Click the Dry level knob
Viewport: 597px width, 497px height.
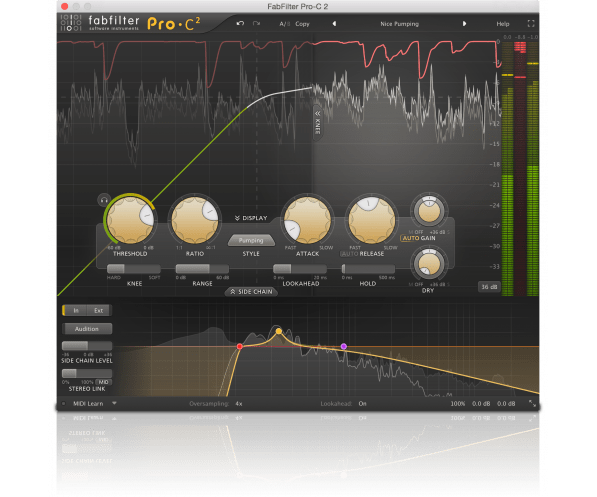pos(429,264)
